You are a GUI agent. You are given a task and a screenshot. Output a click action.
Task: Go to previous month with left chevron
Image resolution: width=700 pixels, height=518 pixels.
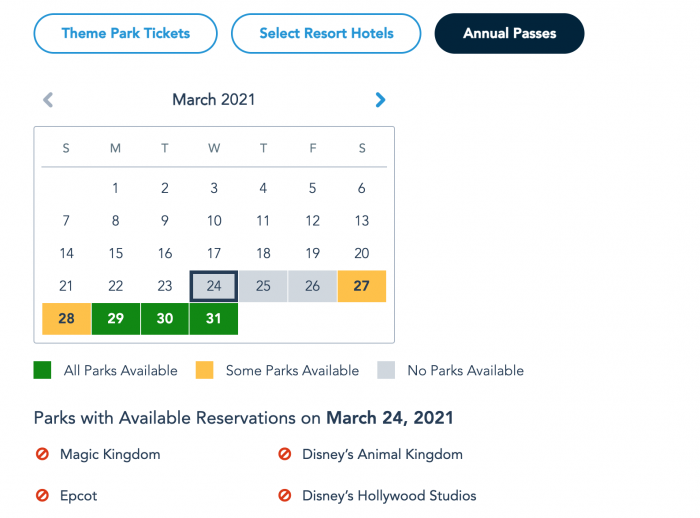tap(48, 100)
